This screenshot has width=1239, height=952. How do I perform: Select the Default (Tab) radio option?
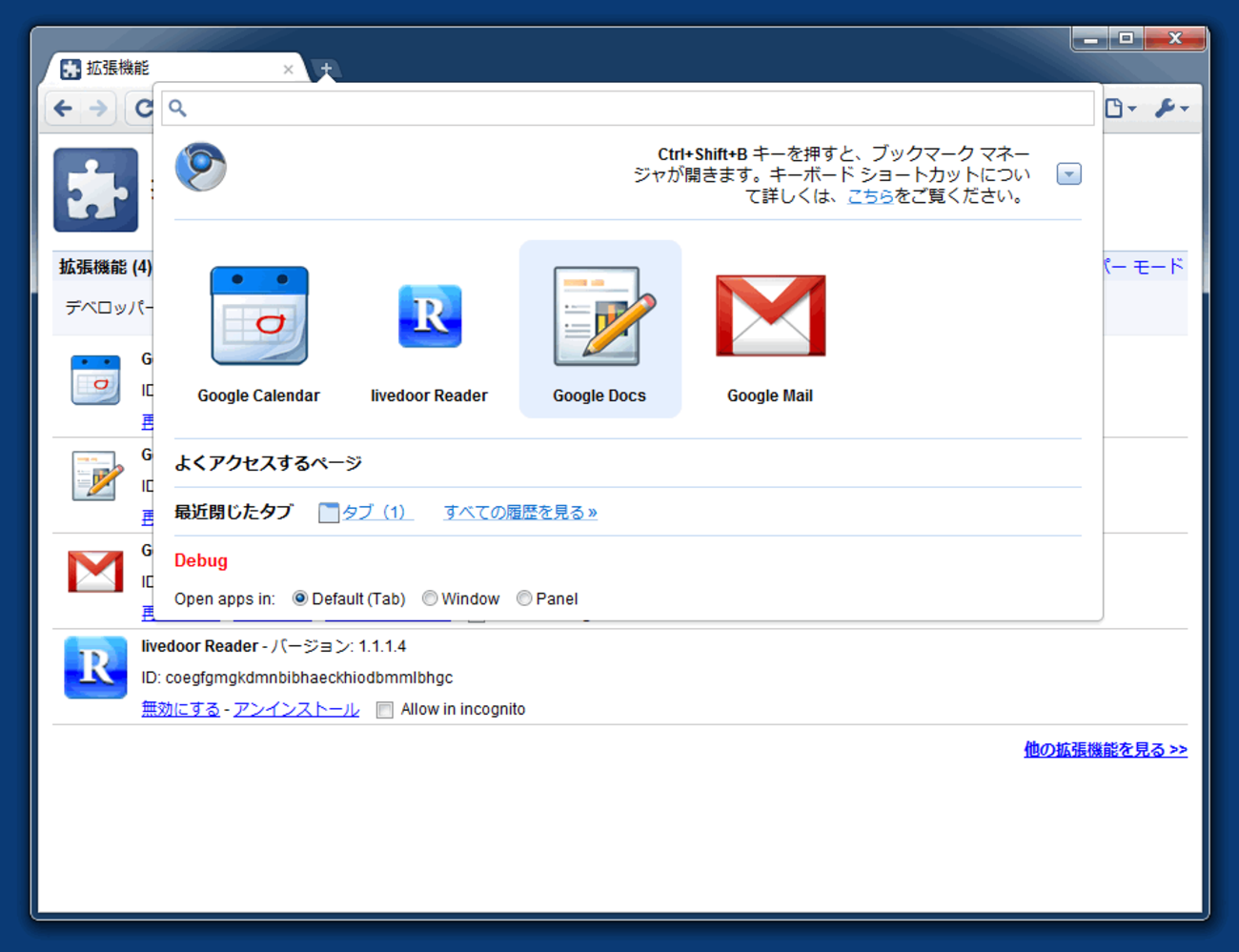(x=299, y=598)
